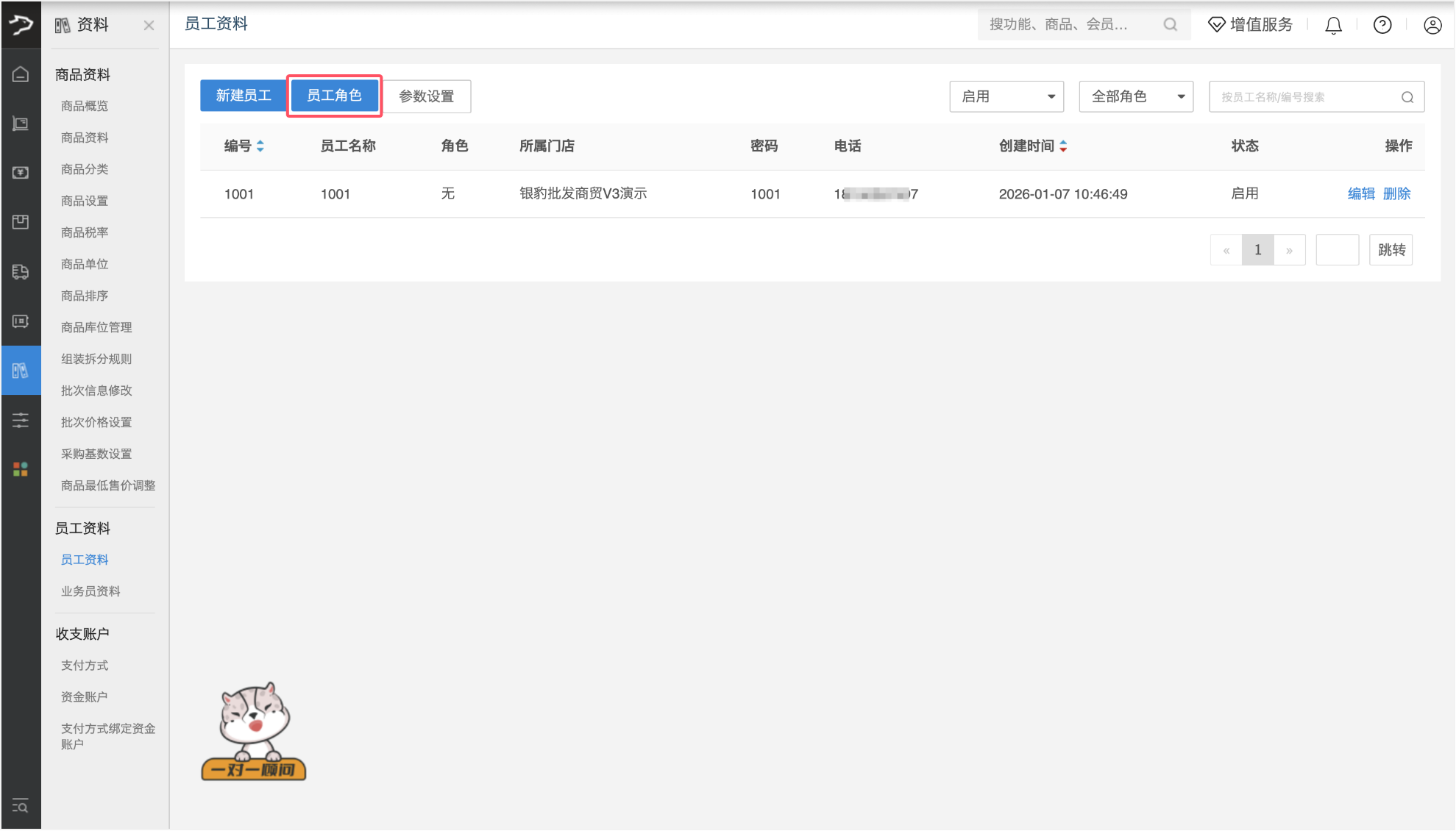Select 商品分类 in the left menu
This screenshot has width=1456, height=831.
[x=84, y=168]
